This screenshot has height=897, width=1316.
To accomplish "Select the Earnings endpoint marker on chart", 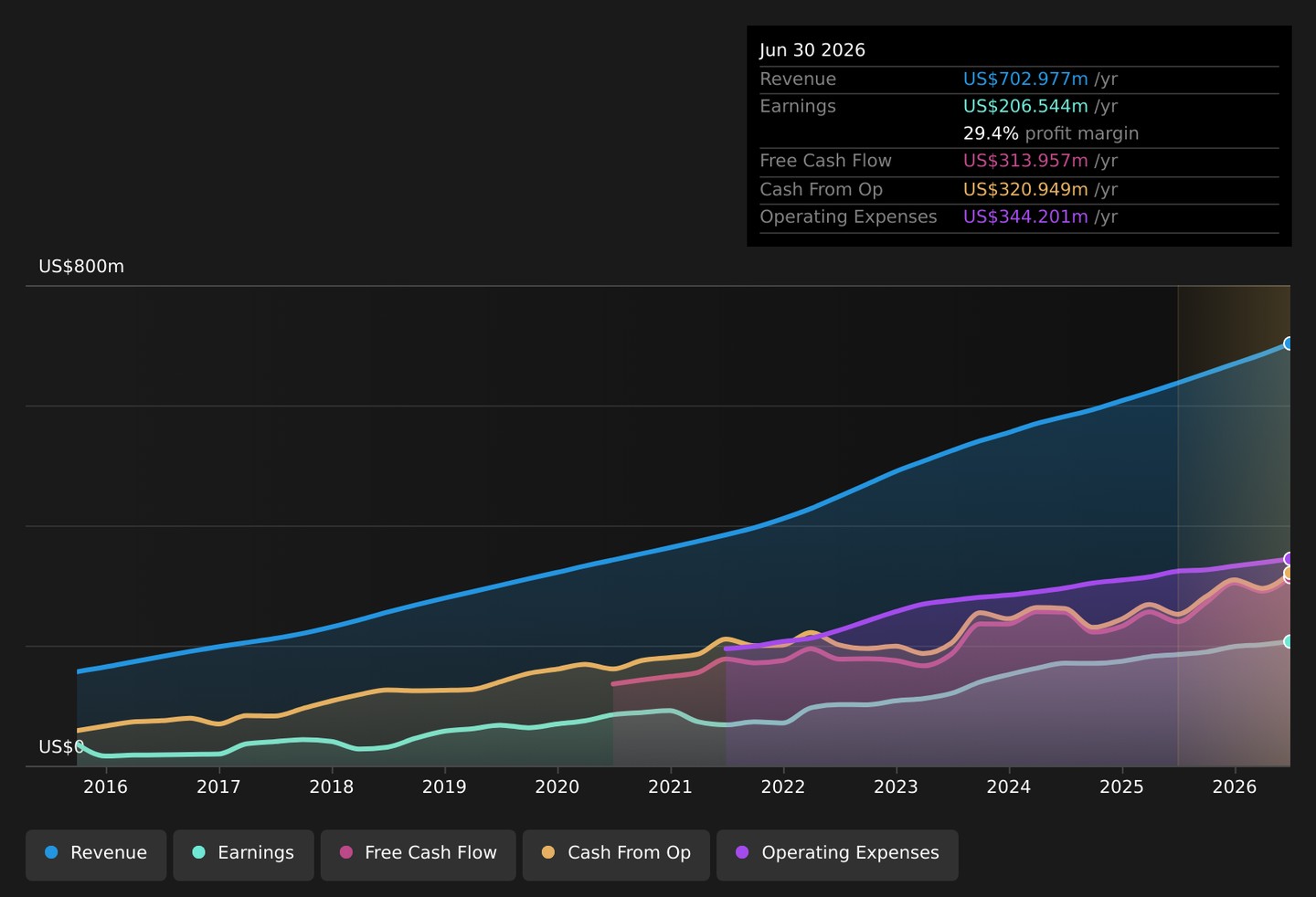I will click(x=1289, y=642).
